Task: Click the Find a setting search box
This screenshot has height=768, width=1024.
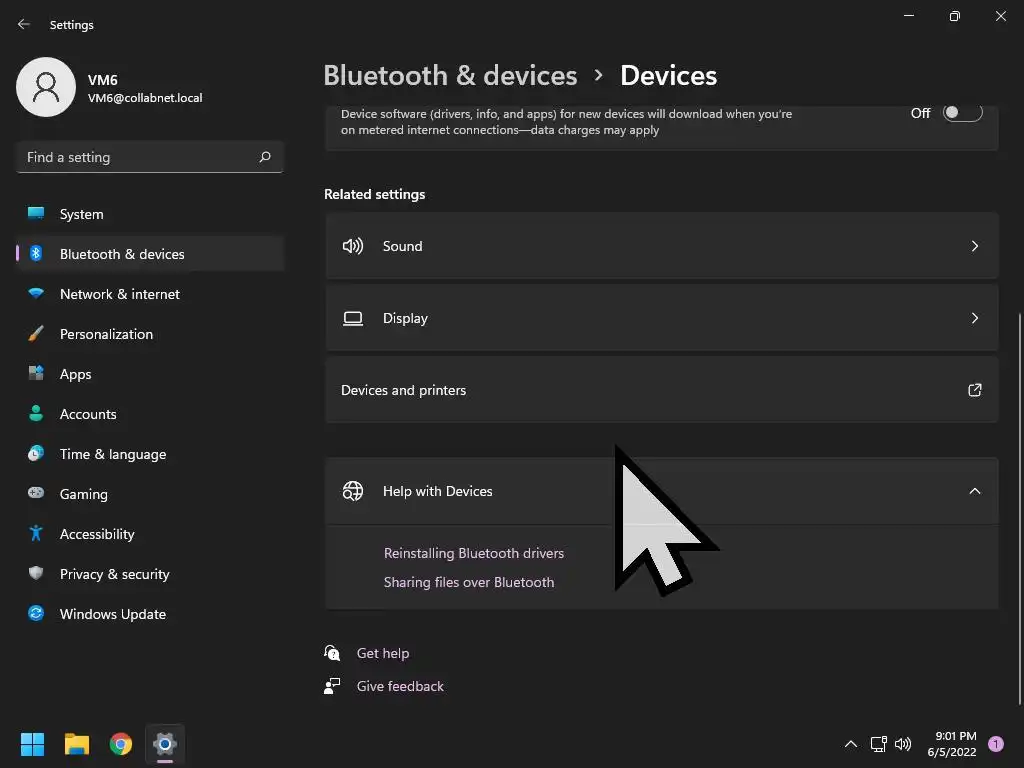Action: pos(140,157)
